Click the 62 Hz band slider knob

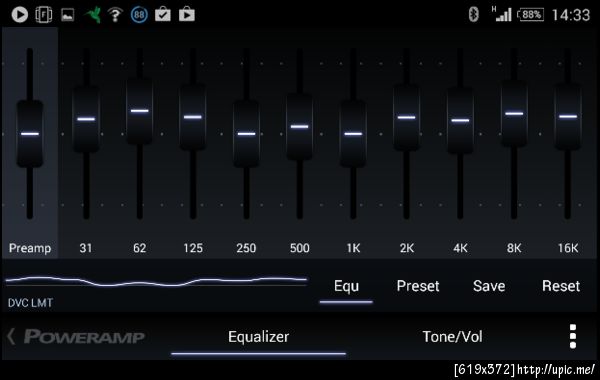[x=140, y=111]
